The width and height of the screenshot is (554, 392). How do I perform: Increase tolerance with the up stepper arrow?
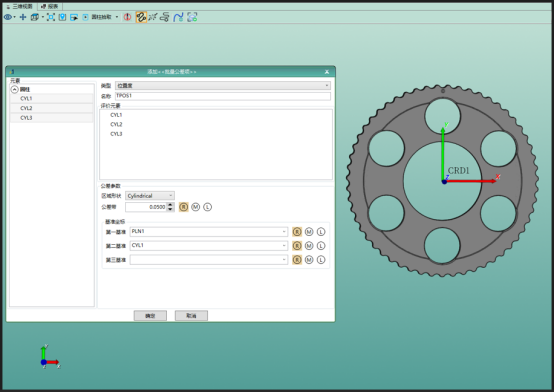(170, 205)
